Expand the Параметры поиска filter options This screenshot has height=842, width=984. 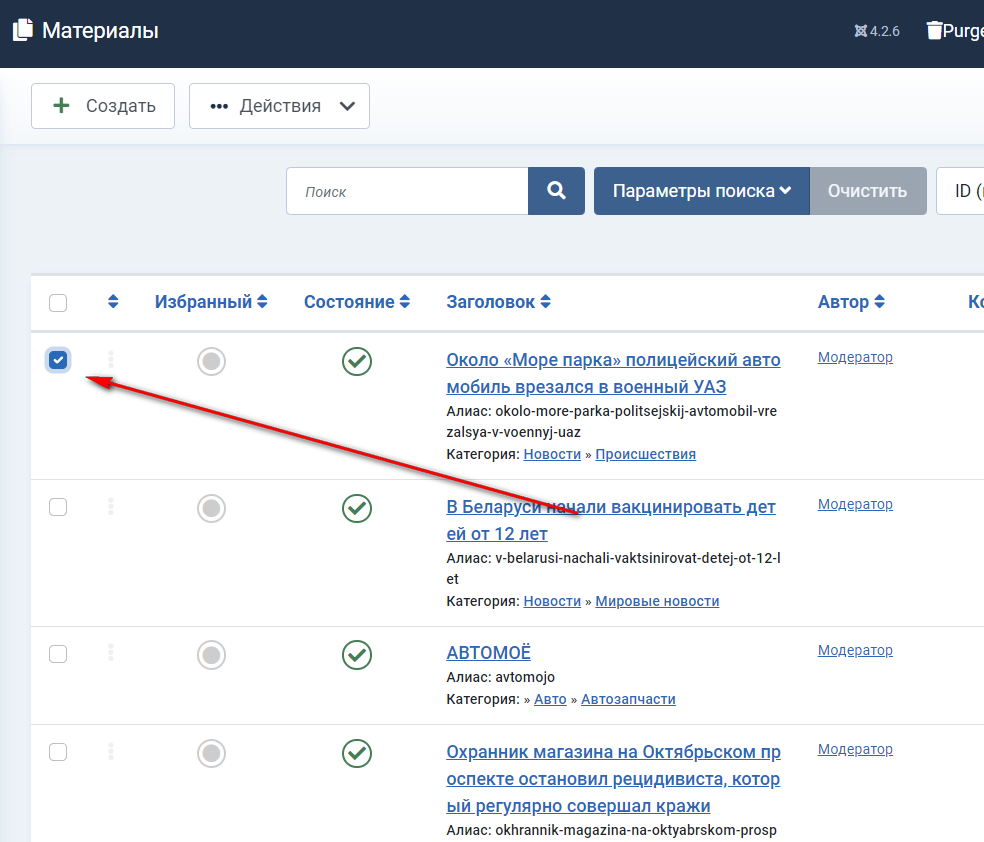point(701,191)
